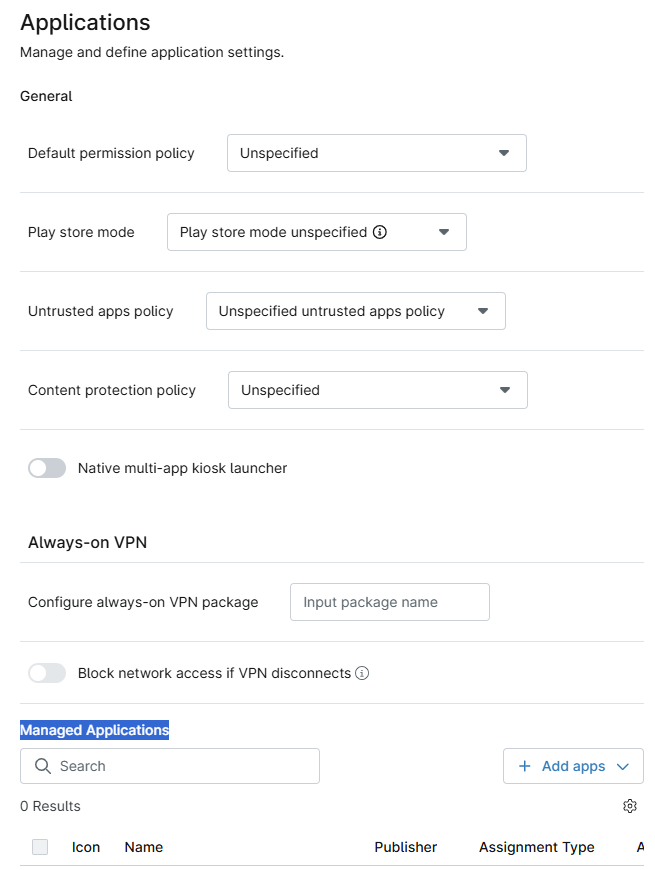The image size is (655, 870).
Task: Click the Add apps button
Action: (573, 766)
